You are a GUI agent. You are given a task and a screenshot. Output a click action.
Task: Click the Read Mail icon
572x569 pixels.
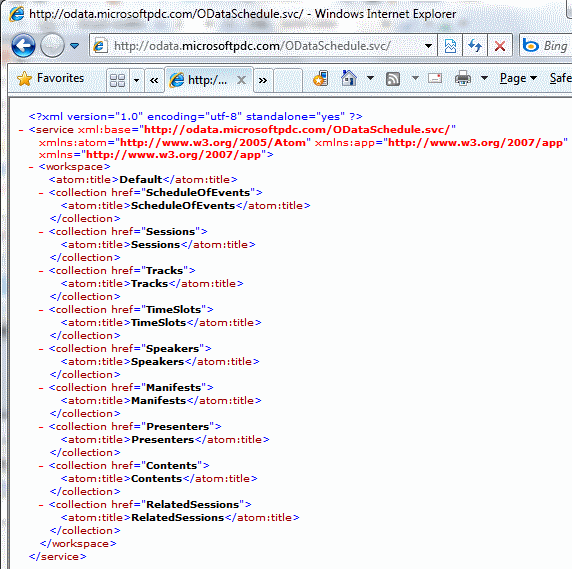click(x=435, y=78)
